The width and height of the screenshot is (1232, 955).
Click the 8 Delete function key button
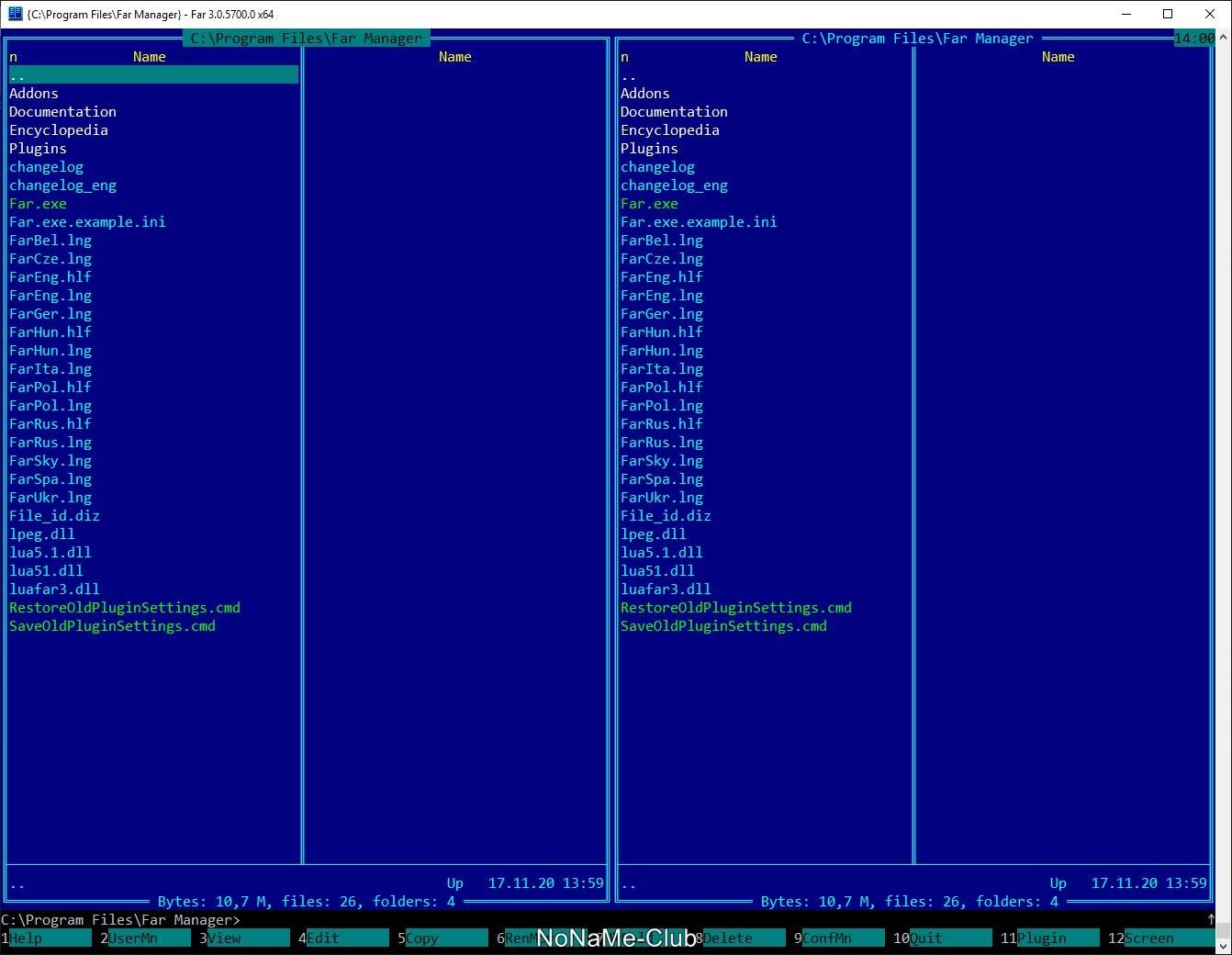[740, 938]
